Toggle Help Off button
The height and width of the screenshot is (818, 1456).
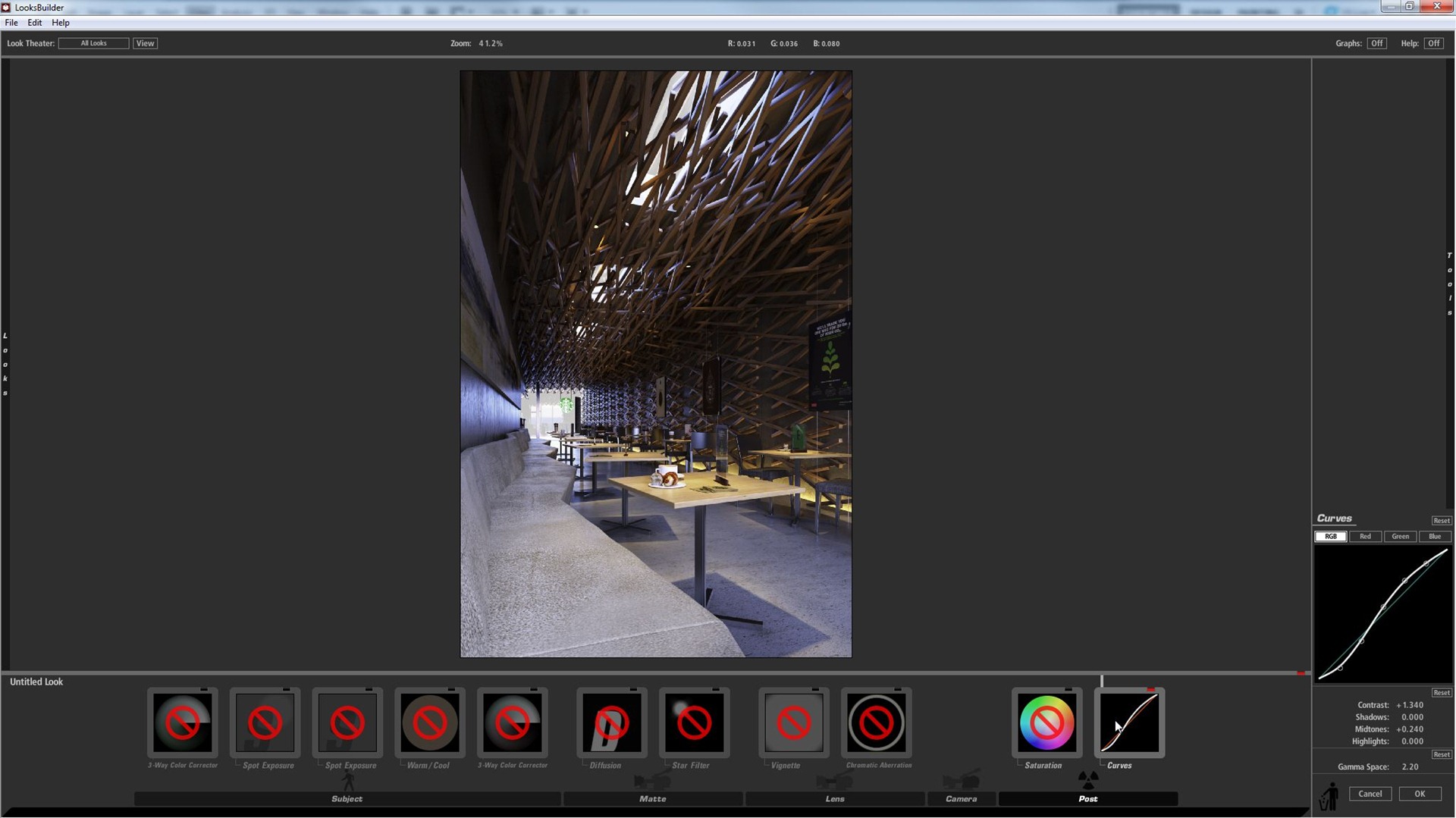[x=1433, y=43]
